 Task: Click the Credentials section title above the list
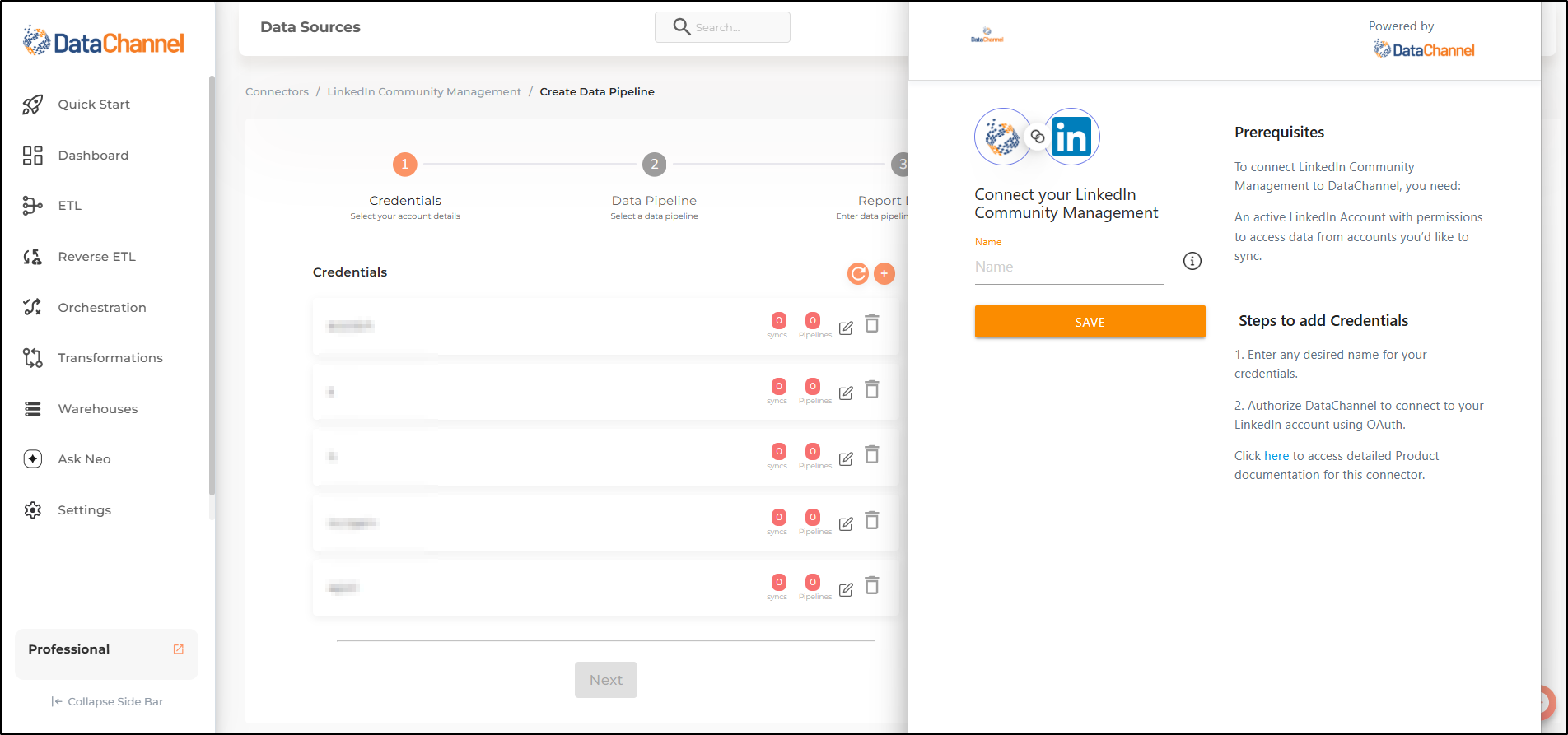[350, 272]
